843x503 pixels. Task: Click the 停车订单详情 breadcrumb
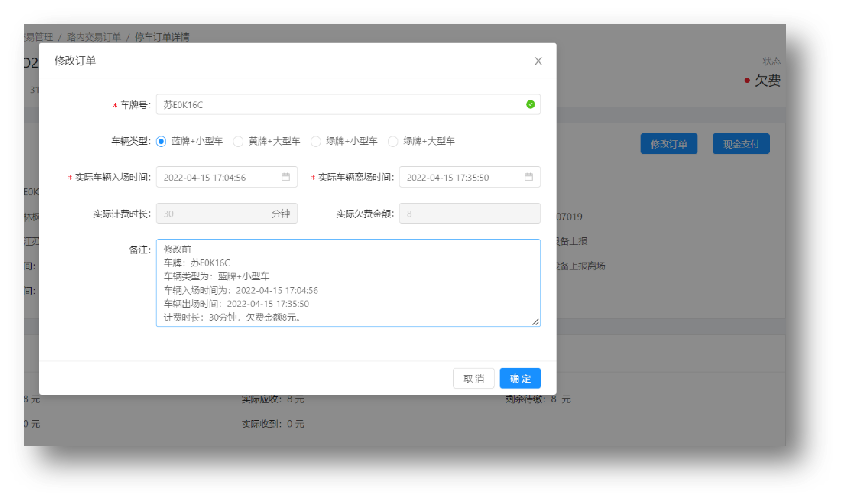pyautogui.click(x=161, y=37)
